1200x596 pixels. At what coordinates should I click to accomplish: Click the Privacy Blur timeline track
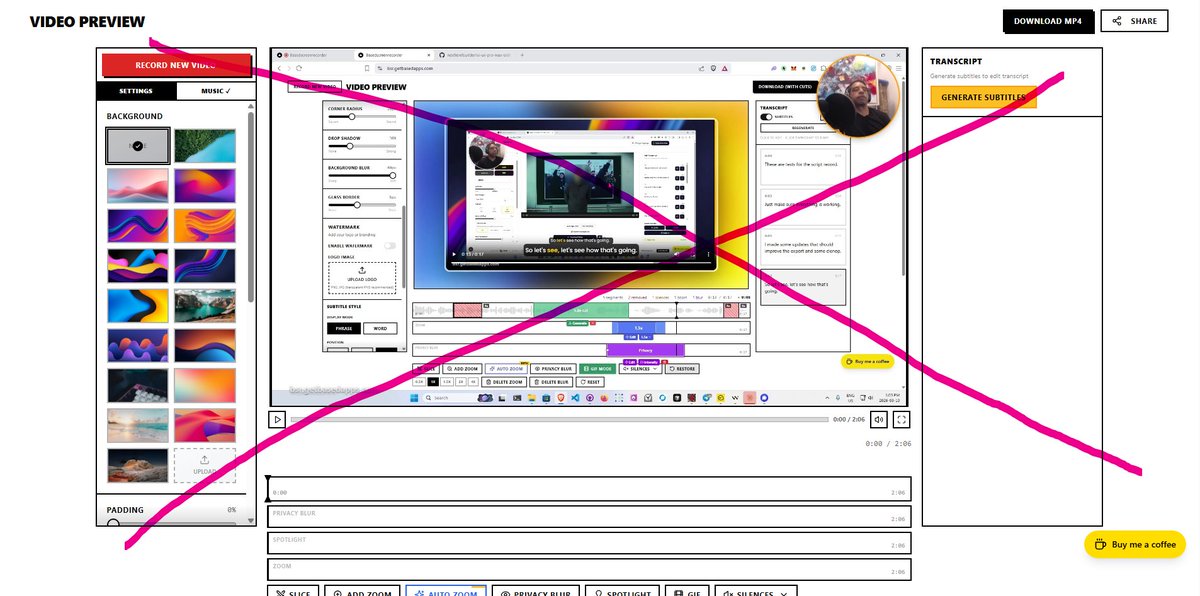coord(589,517)
